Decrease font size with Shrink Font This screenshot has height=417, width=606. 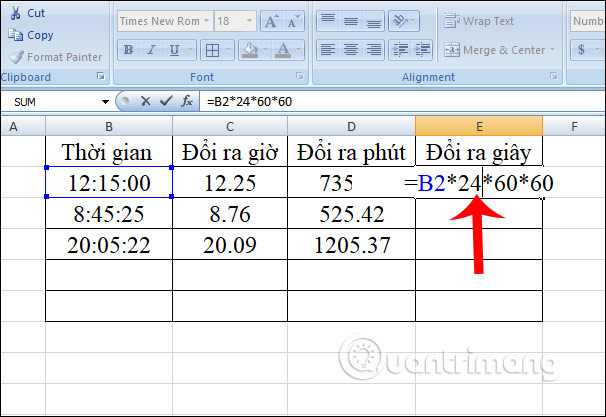tap(293, 21)
